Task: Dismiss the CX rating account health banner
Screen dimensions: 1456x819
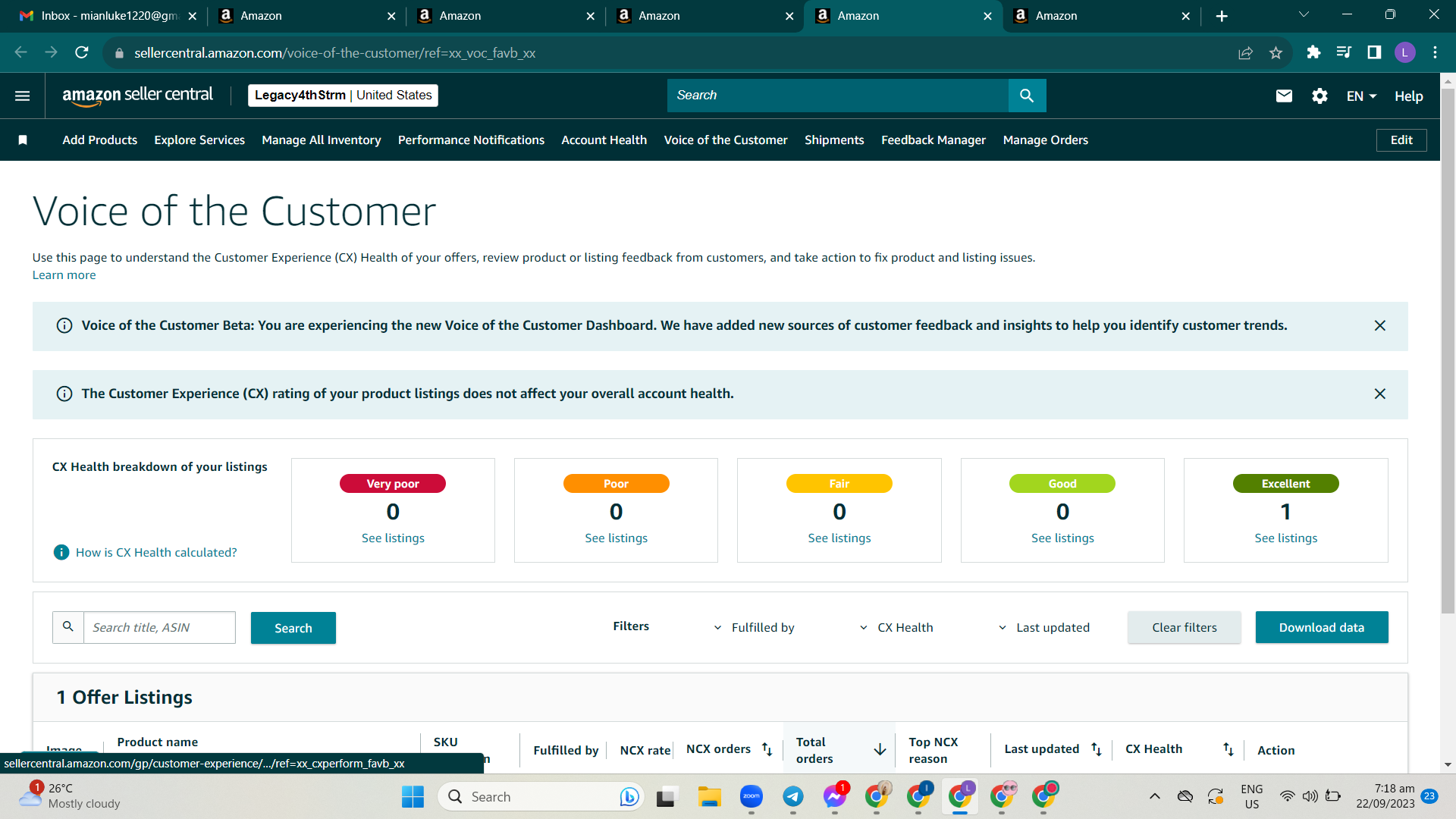Action: [x=1380, y=394]
